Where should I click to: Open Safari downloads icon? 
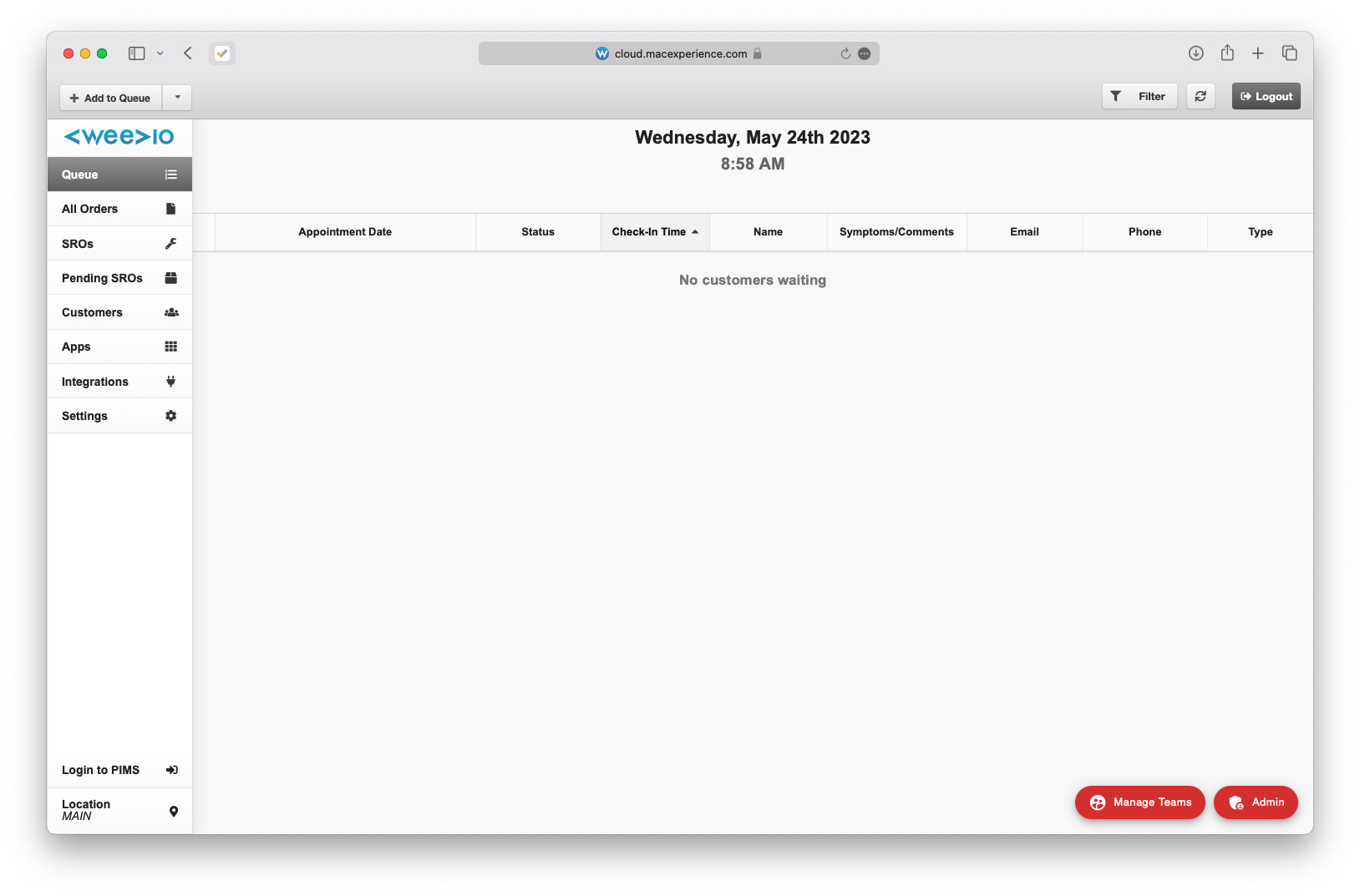[x=1195, y=53]
